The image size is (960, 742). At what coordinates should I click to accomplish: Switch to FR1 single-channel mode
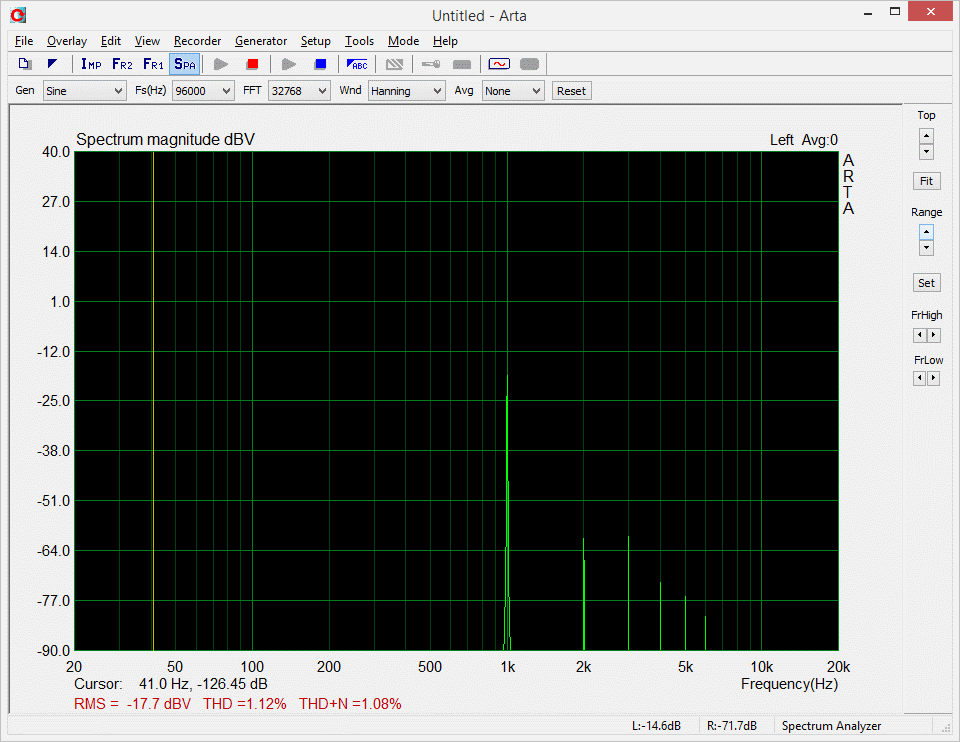pos(153,64)
